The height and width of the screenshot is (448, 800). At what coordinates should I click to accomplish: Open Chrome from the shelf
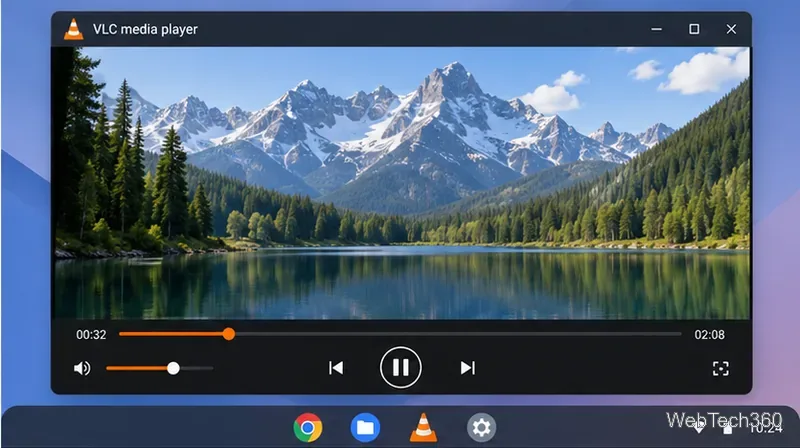(x=308, y=427)
